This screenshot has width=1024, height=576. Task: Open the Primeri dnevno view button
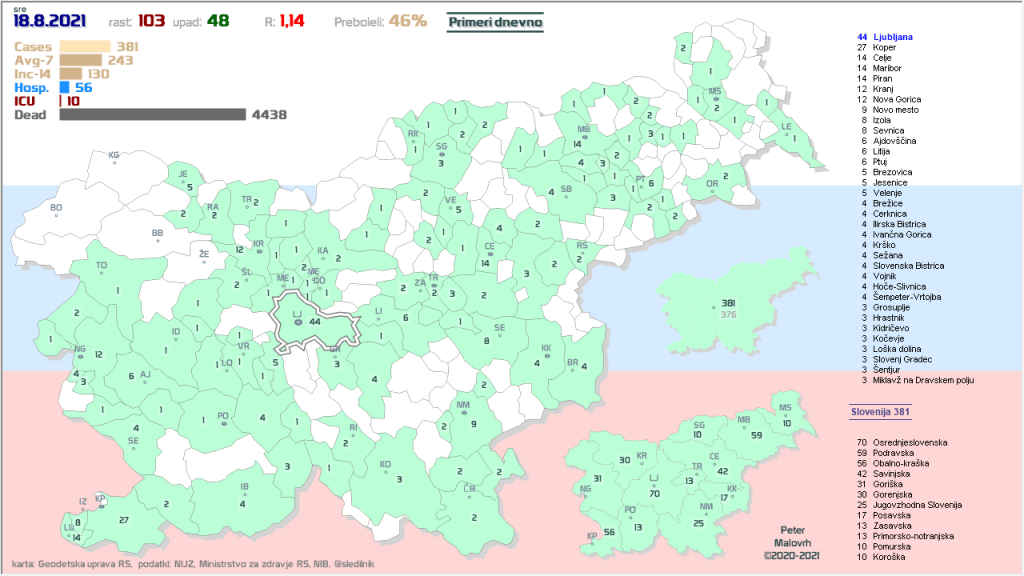(x=495, y=20)
